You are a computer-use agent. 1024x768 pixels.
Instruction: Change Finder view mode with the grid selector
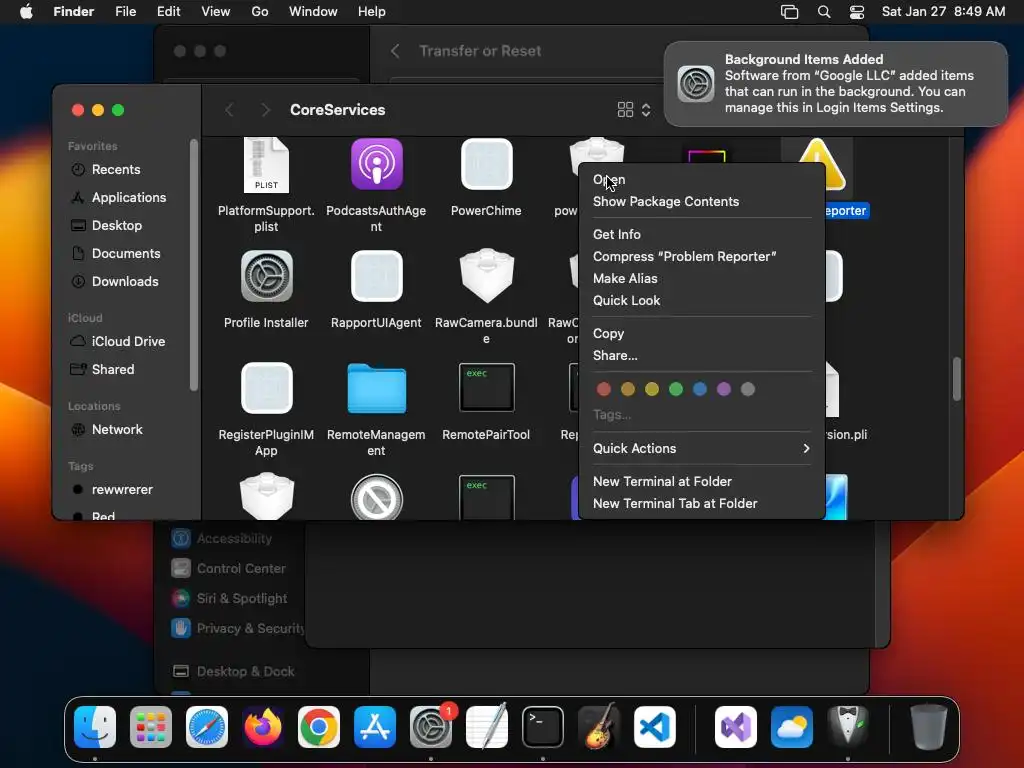[x=633, y=110]
